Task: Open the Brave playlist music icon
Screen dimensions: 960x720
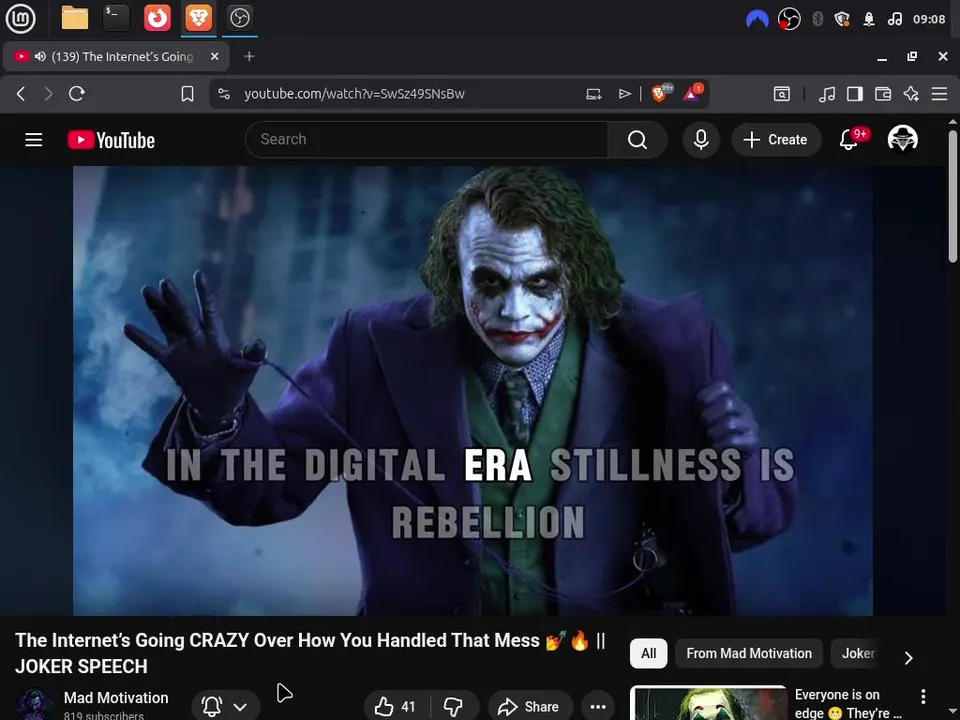Action: click(827, 94)
